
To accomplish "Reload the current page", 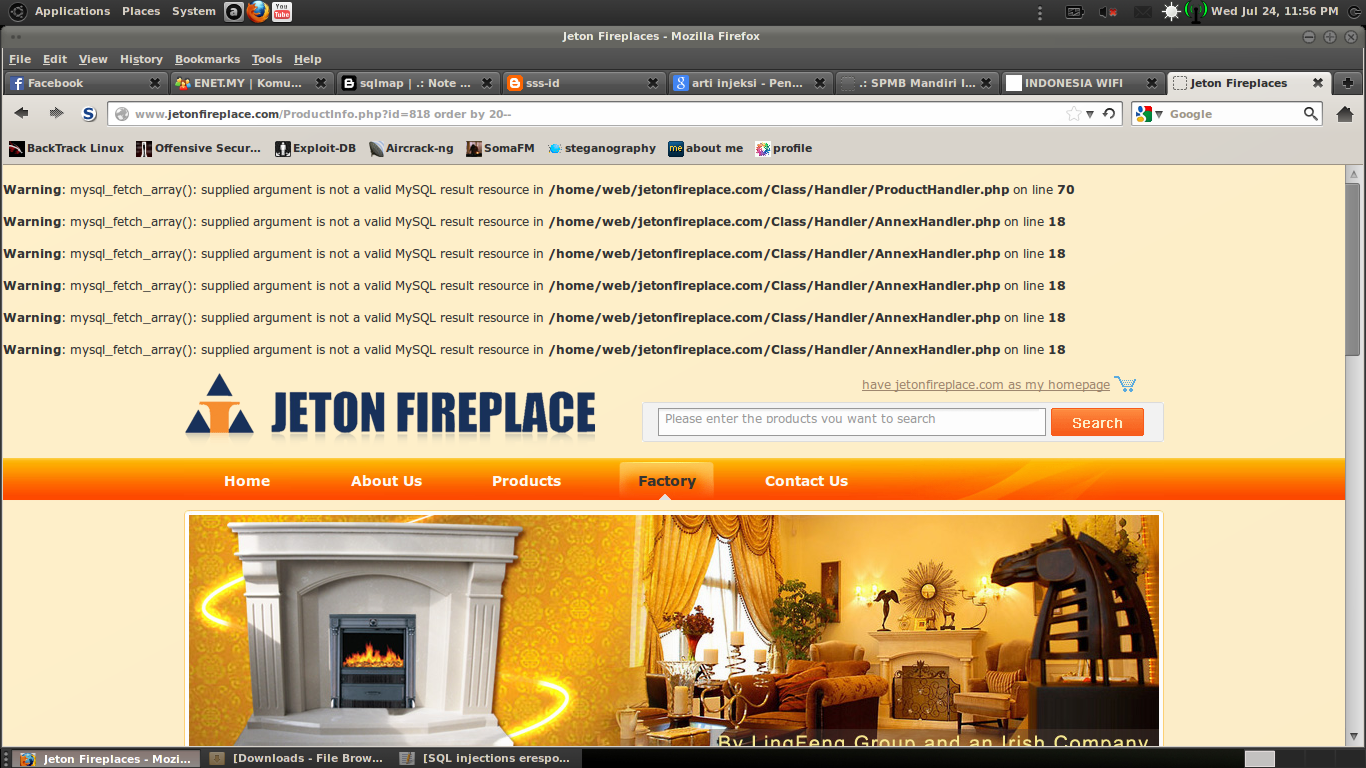I will [x=1107, y=113].
